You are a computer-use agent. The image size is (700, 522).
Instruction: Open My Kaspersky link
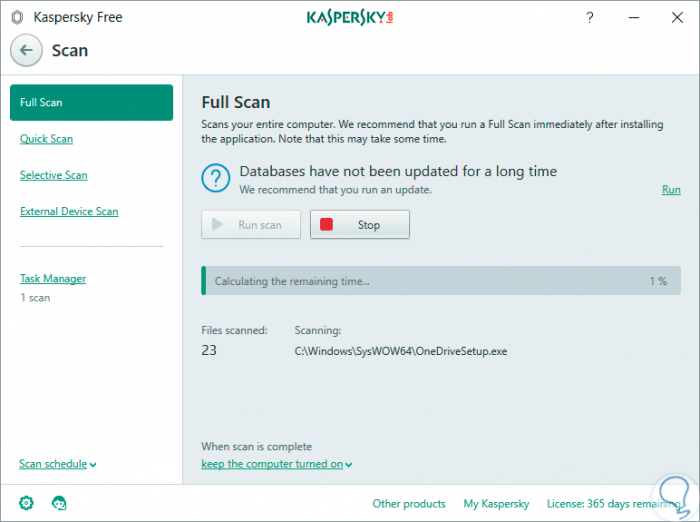(496, 504)
